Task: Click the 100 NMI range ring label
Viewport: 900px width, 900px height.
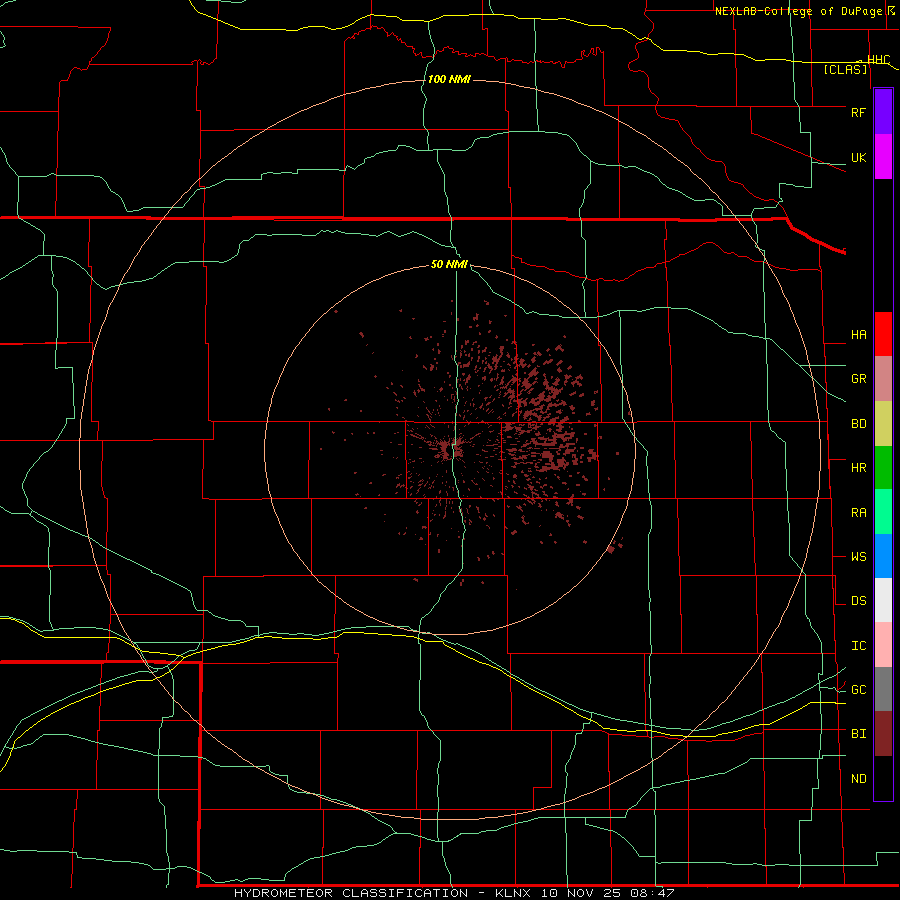Action: click(449, 79)
